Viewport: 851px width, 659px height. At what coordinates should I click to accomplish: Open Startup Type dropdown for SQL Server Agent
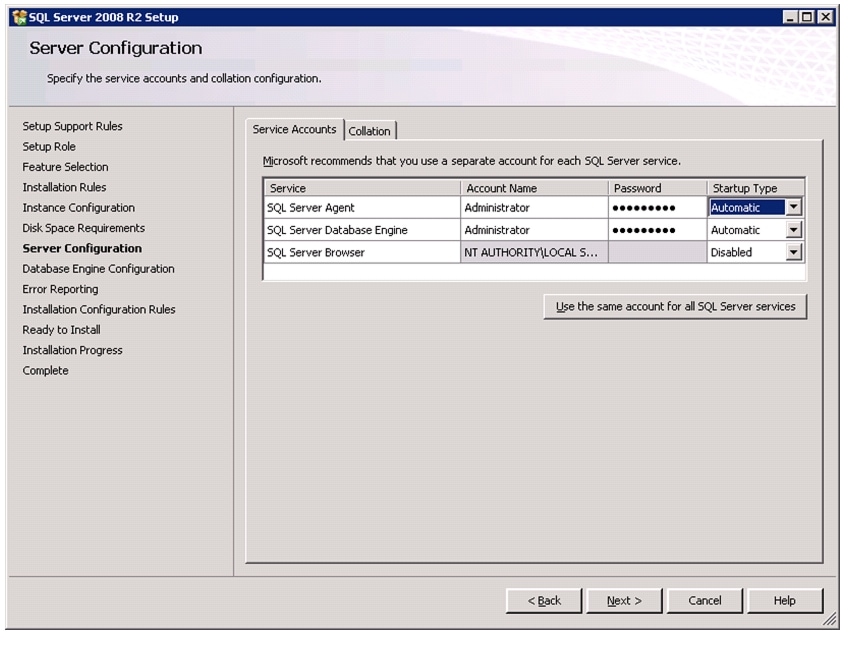coord(794,208)
